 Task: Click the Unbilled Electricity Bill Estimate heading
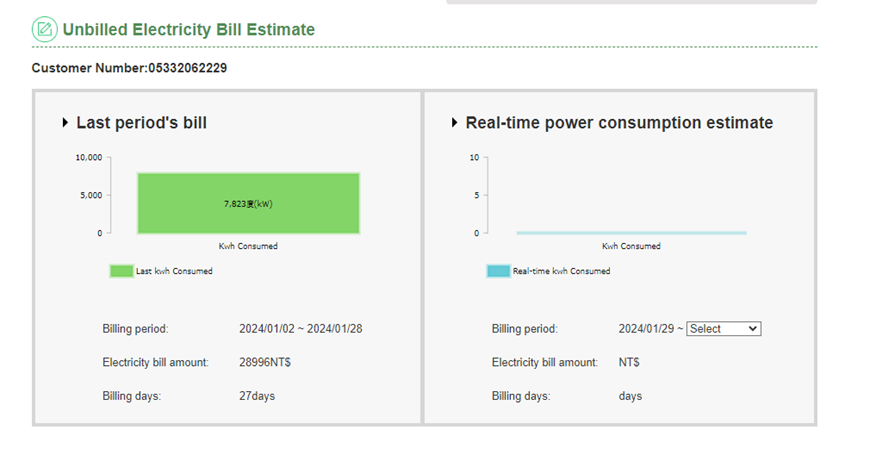tap(188, 30)
